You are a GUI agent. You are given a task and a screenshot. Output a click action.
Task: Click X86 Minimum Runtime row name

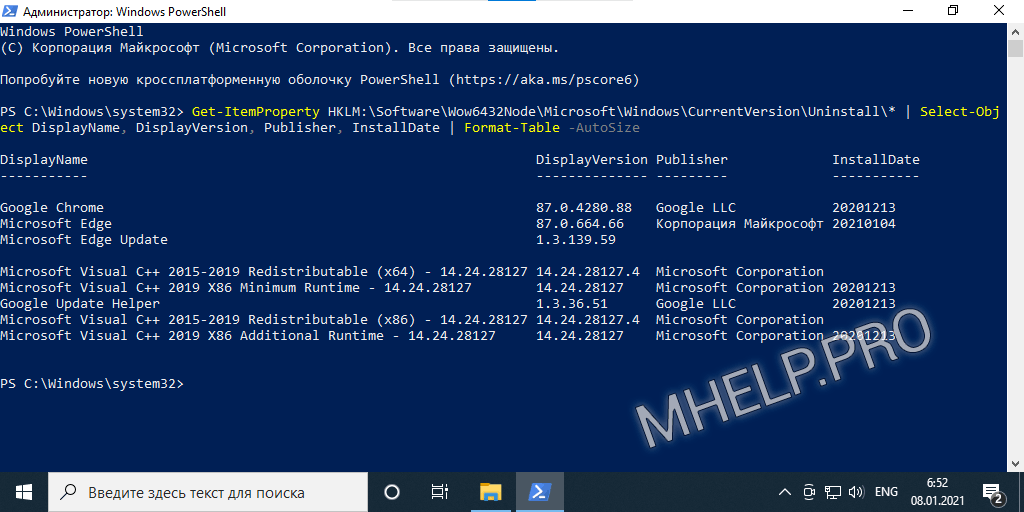[x=235, y=287]
